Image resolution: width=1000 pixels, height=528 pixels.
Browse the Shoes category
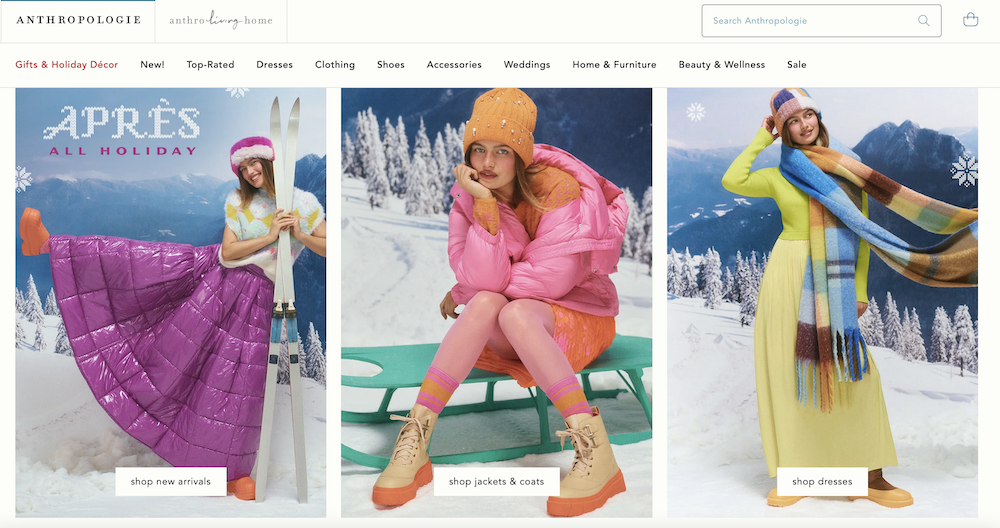[391, 65]
